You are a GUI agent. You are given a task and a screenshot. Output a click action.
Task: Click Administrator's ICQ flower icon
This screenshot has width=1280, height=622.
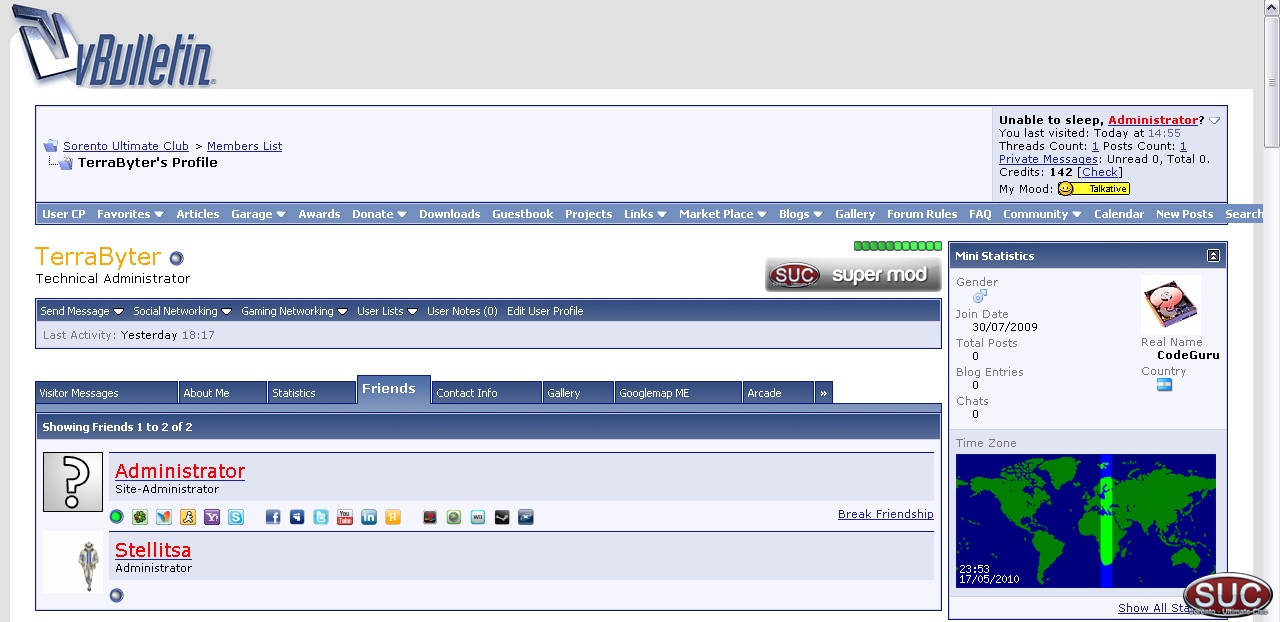click(x=140, y=517)
